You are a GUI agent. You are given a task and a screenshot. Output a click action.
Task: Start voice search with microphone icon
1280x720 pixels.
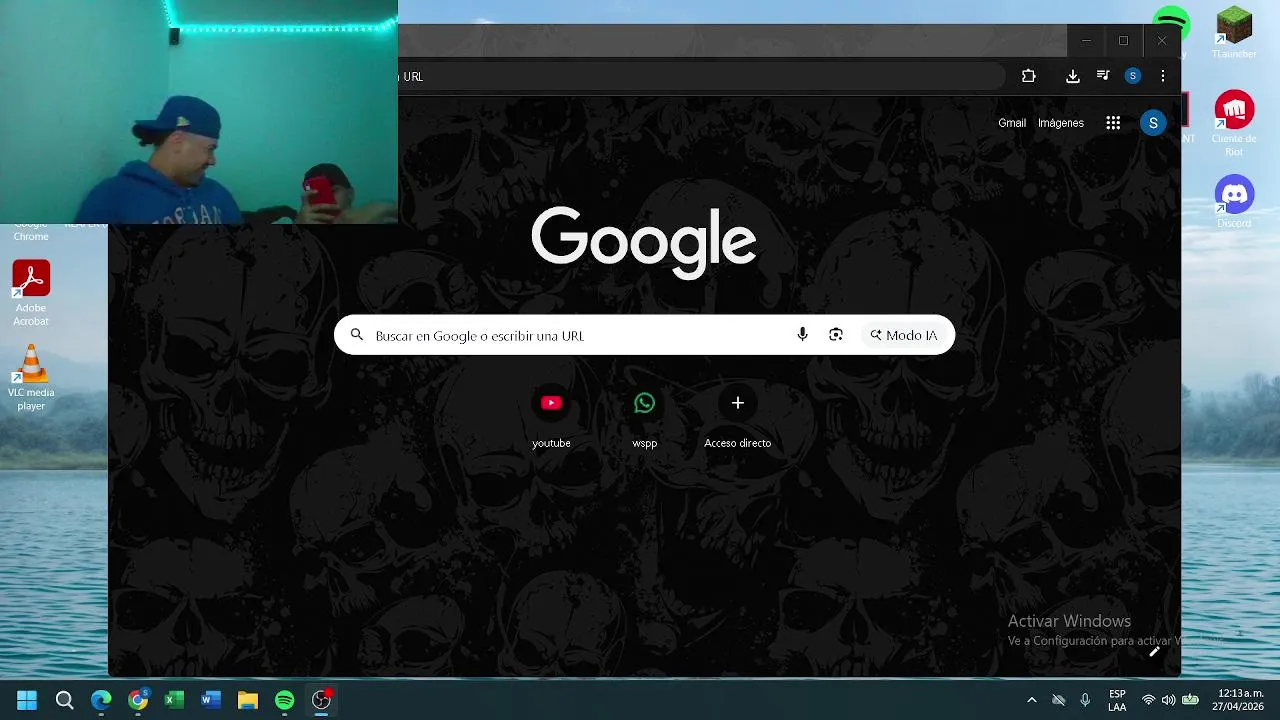pyautogui.click(x=802, y=335)
